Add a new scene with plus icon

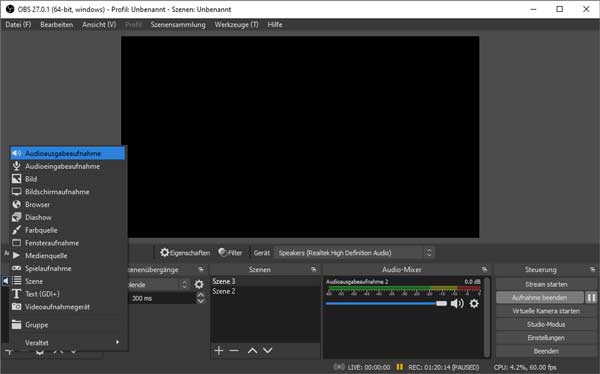(x=219, y=350)
